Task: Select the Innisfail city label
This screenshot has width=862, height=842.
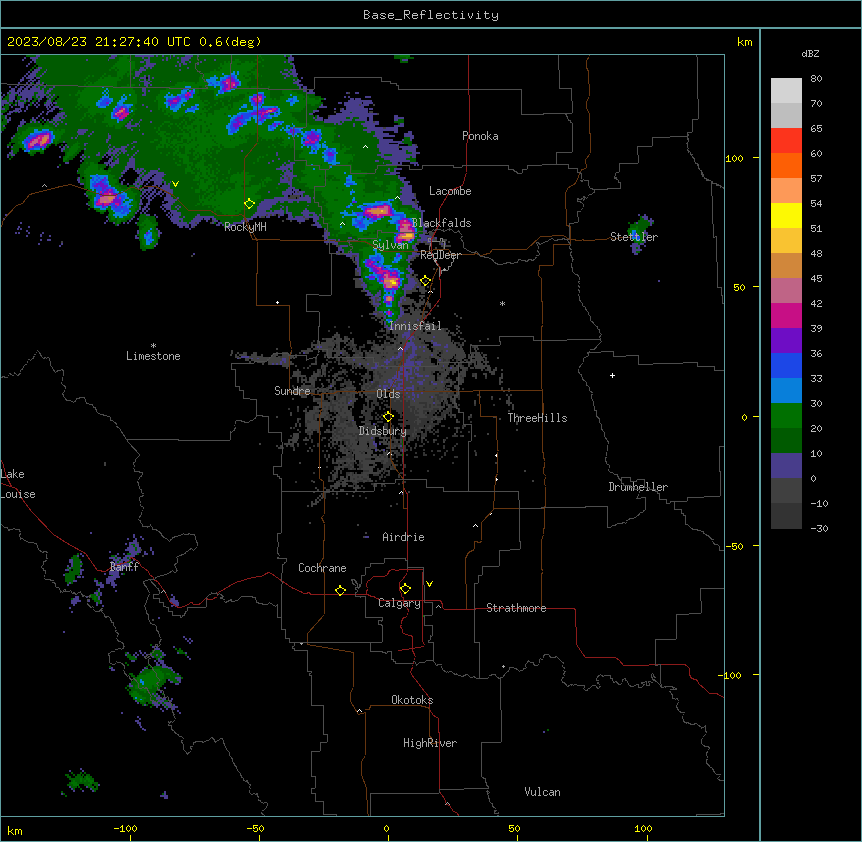Action: 415,326
